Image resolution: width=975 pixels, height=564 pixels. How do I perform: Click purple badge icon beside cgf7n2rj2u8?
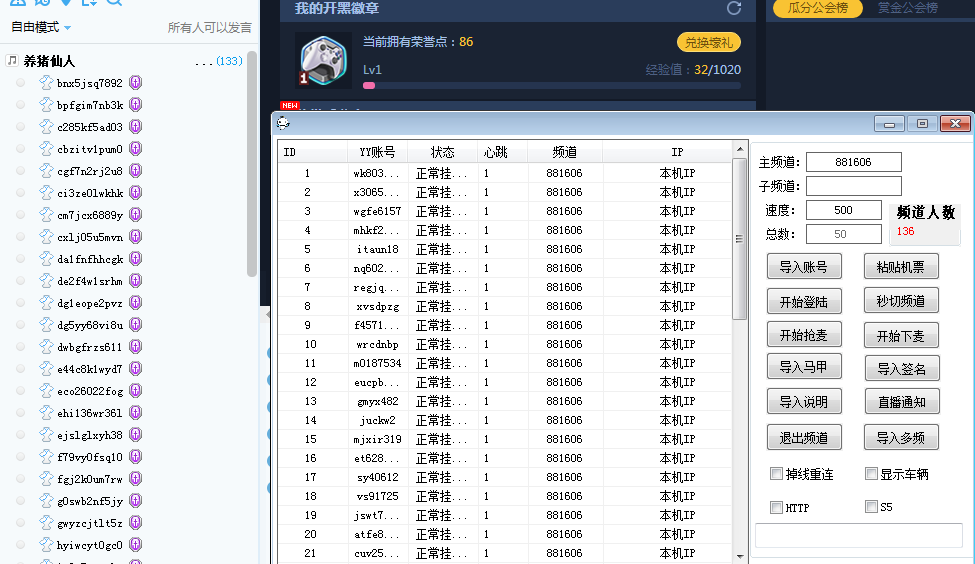click(136, 170)
